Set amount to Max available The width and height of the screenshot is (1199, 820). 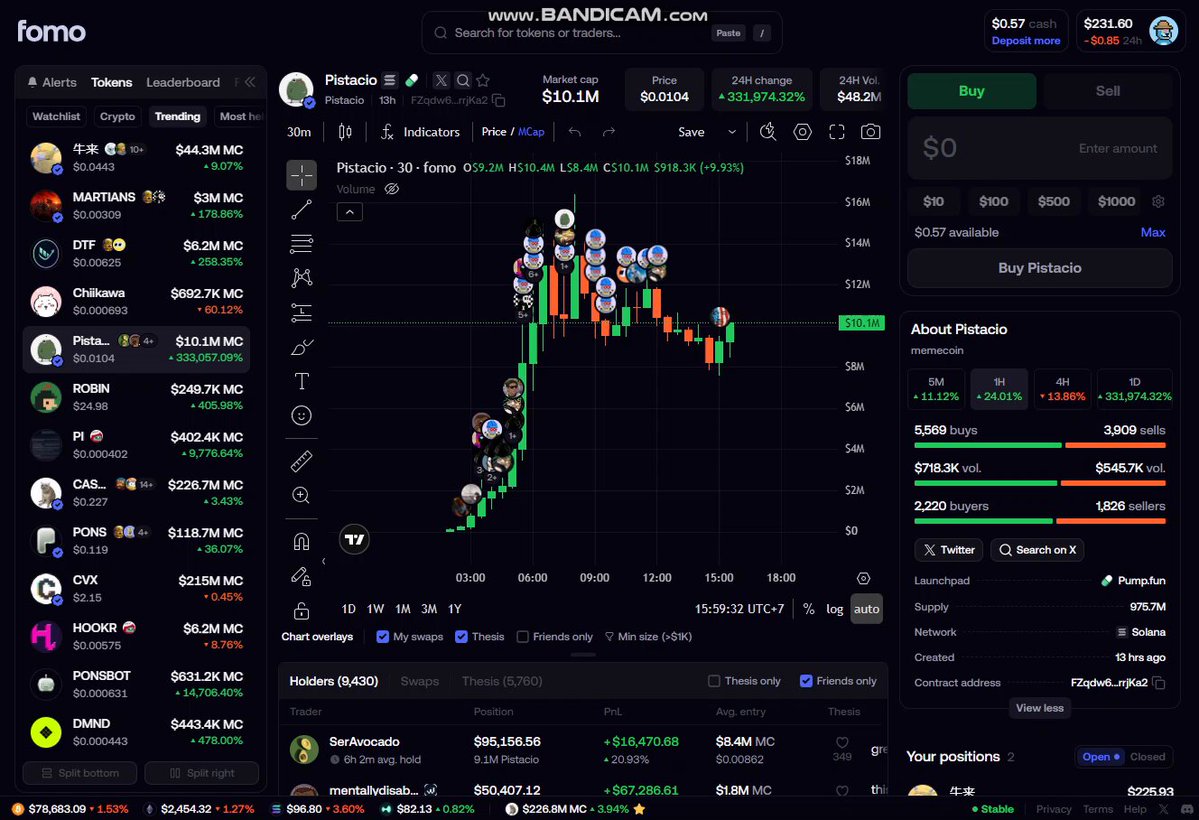[x=1152, y=232]
